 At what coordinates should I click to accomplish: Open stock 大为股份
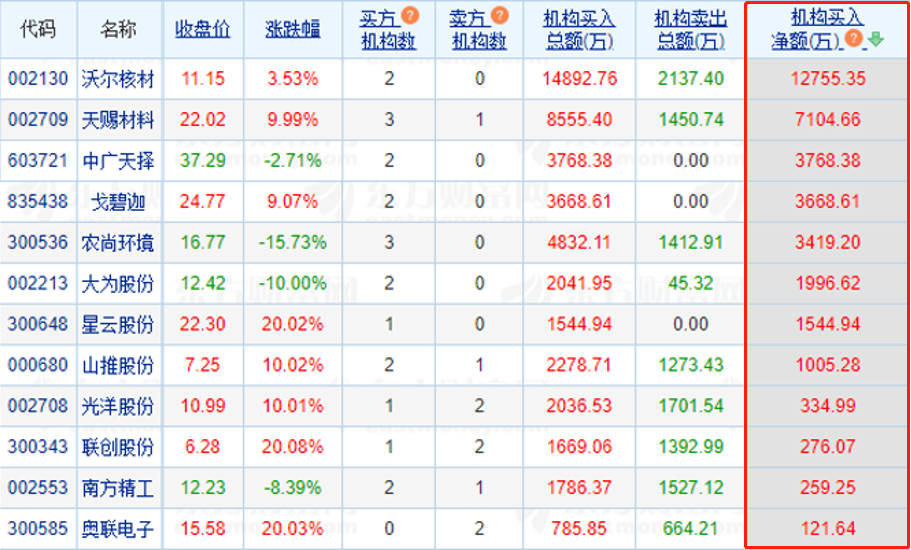point(119,283)
